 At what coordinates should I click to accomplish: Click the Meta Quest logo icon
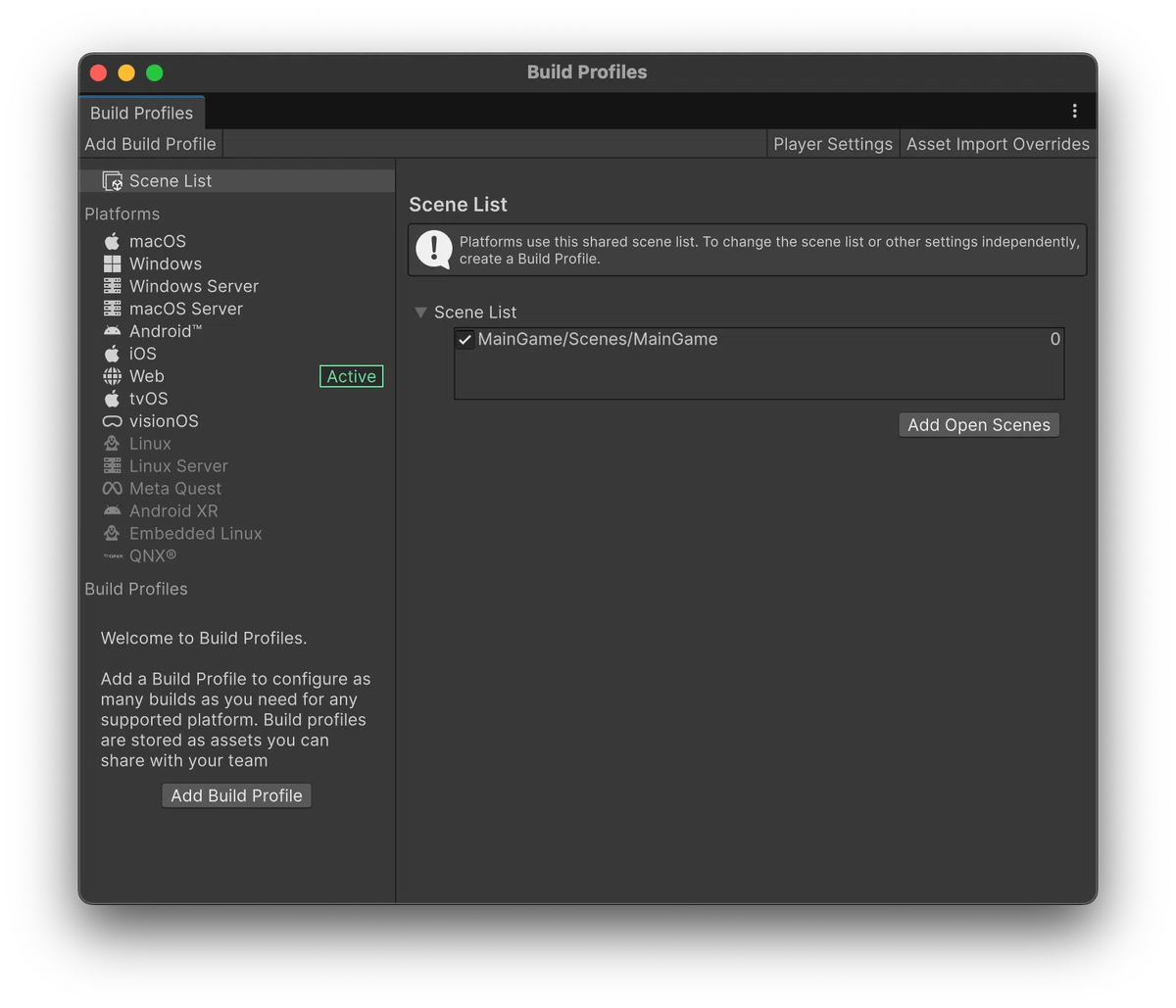tap(113, 489)
